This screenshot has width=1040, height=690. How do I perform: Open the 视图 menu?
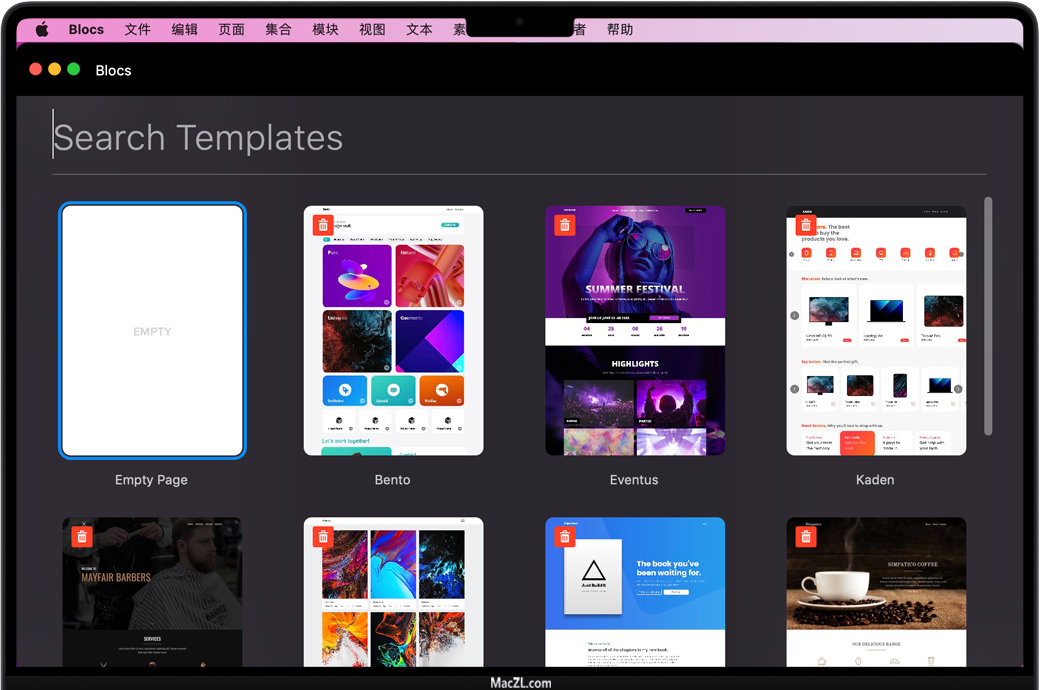click(x=372, y=29)
